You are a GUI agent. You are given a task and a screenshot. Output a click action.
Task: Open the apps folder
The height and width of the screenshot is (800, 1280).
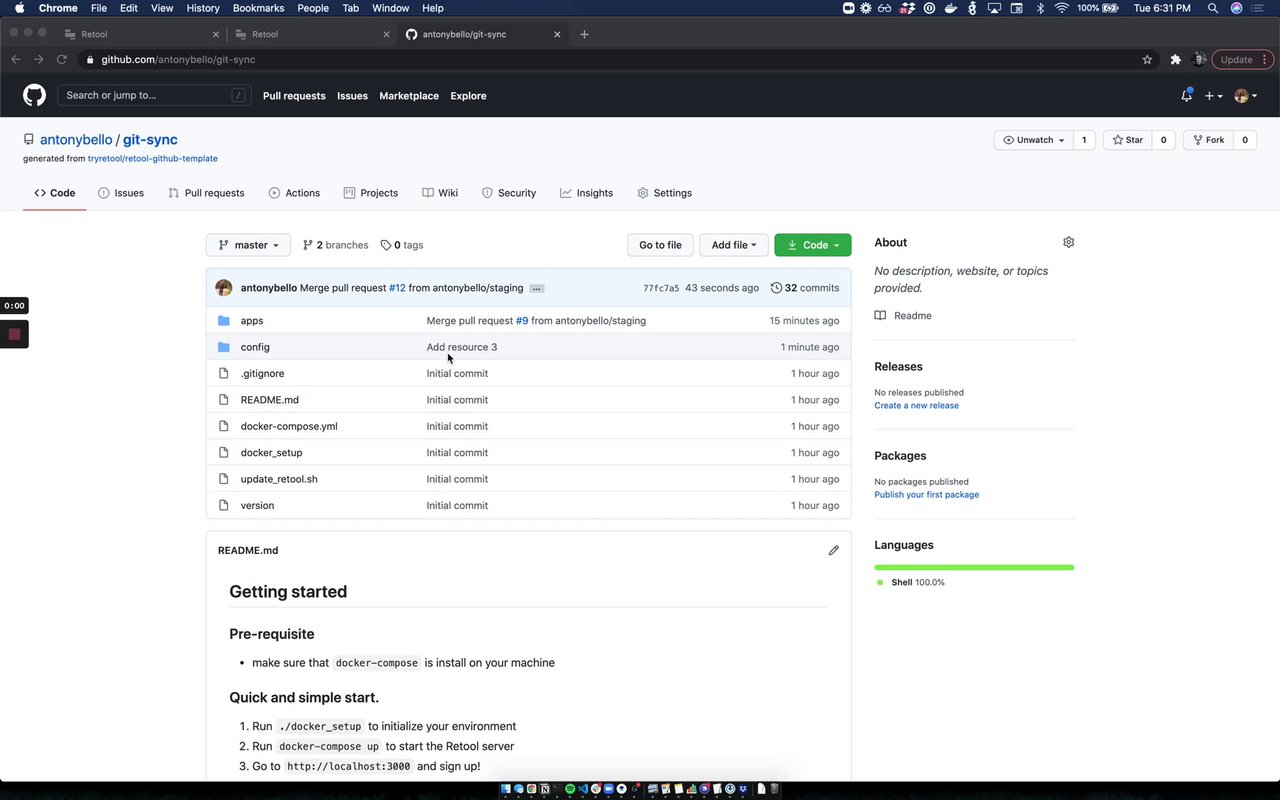pyautogui.click(x=252, y=321)
